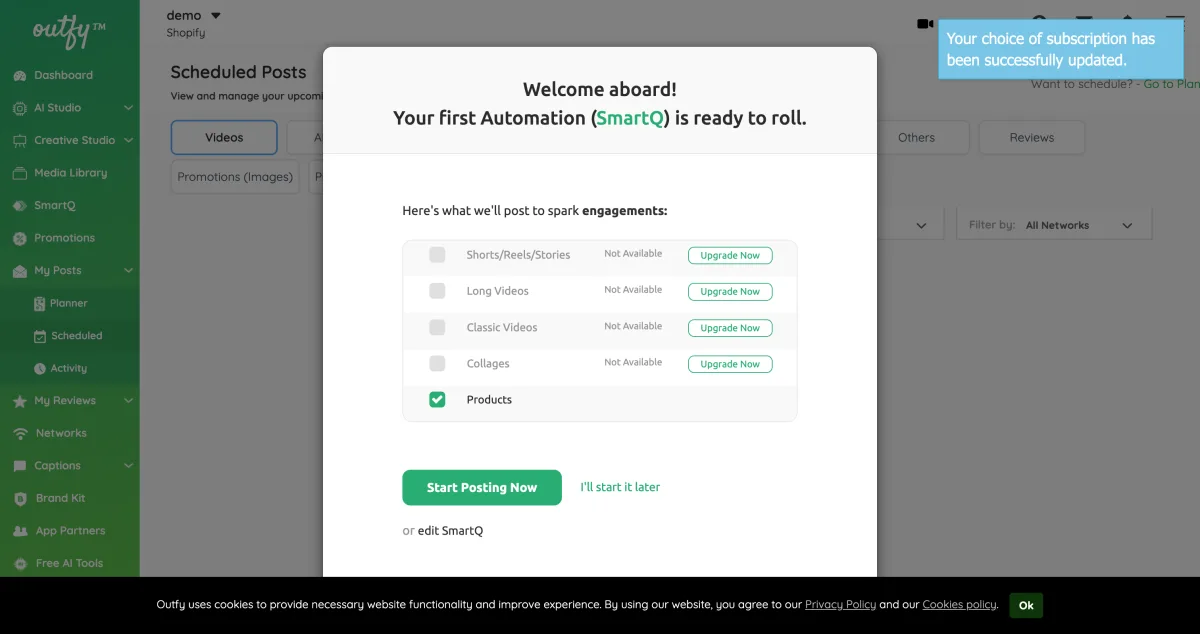Viewport: 1200px width, 634px height.
Task: Click the My Posts envelope icon
Action: click(x=19, y=271)
